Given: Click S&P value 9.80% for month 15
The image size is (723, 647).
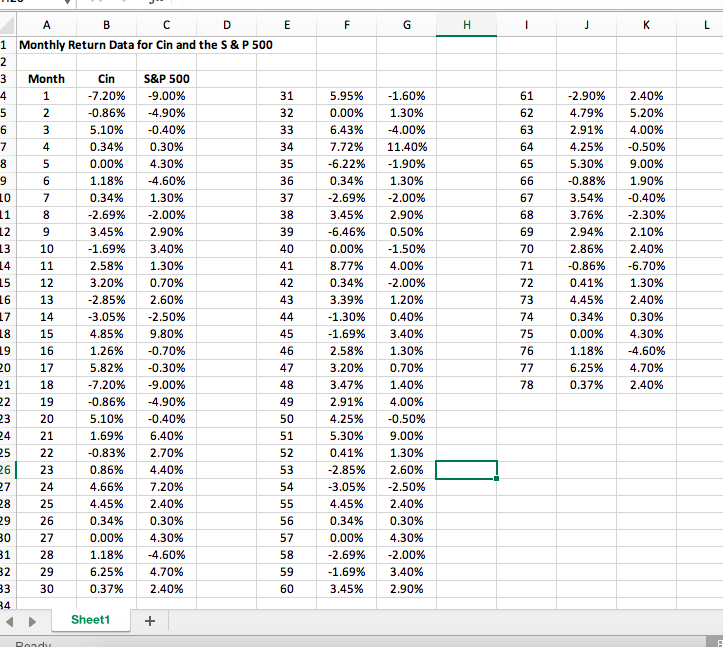Looking at the screenshot, I should point(166,334).
